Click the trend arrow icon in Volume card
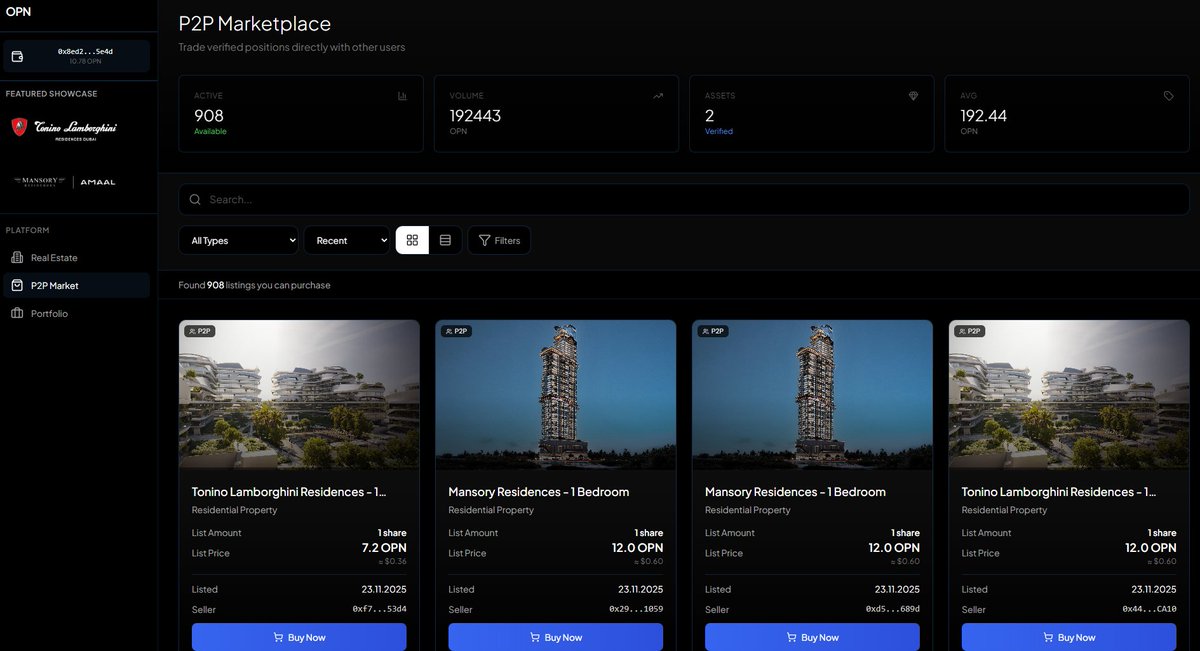Image resolution: width=1200 pixels, height=651 pixels. click(x=658, y=96)
